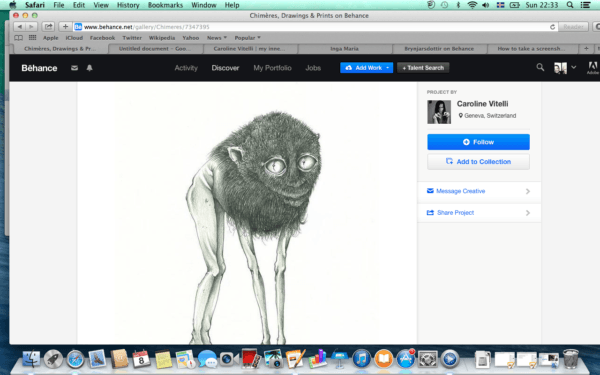Open the Behance messages envelope icon
This screenshot has height=375, width=600.
point(74,68)
